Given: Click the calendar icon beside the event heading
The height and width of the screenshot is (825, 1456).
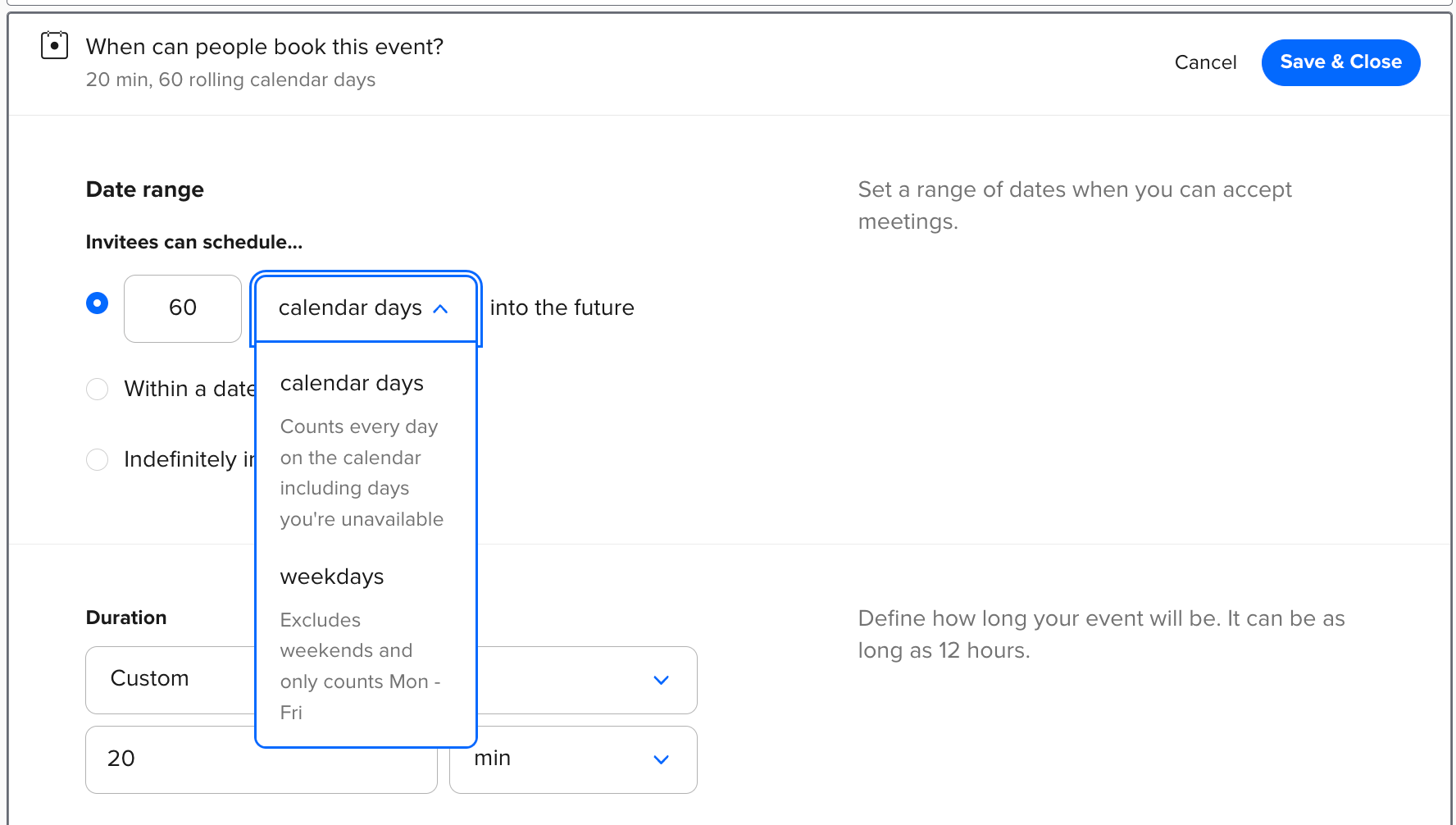Looking at the screenshot, I should [x=54, y=46].
